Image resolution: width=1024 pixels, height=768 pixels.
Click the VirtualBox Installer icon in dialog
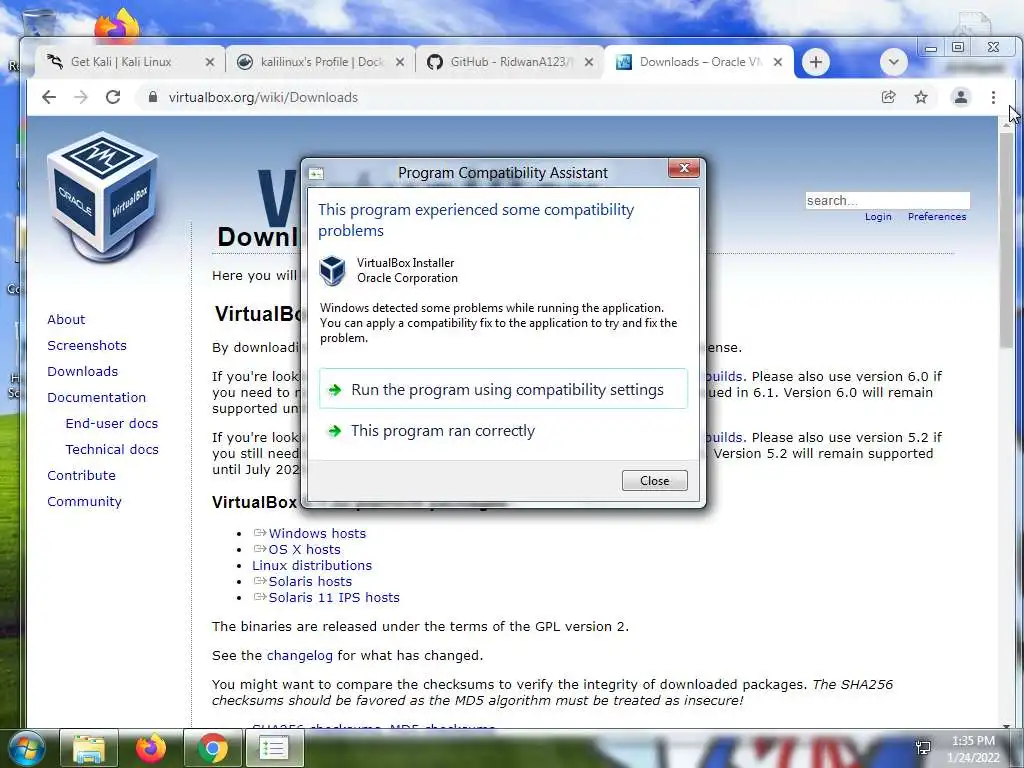[332, 270]
